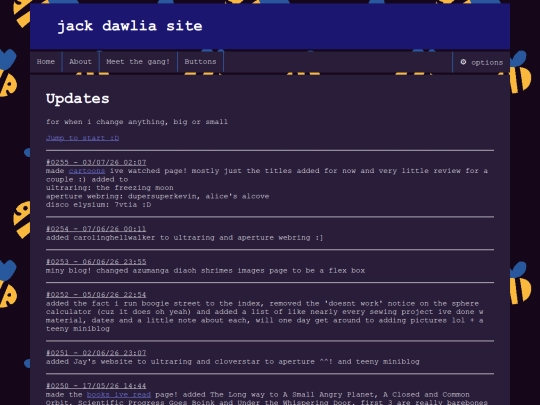Click 'ultraring: the freezing moon' line
Screen dimensions: 540x405
[x=110, y=188]
